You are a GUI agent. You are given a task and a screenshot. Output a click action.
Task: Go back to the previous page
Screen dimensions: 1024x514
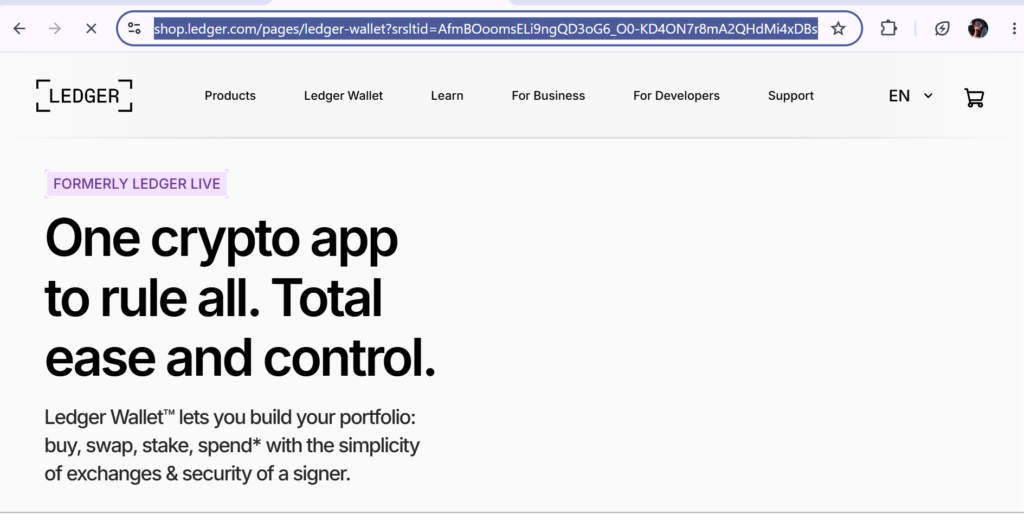(20, 29)
